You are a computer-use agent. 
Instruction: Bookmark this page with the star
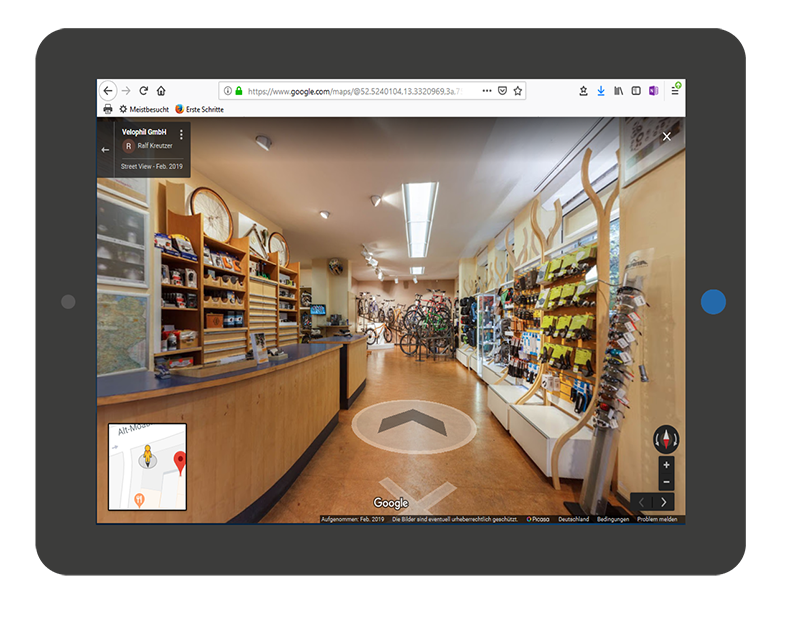[x=518, y=91]
